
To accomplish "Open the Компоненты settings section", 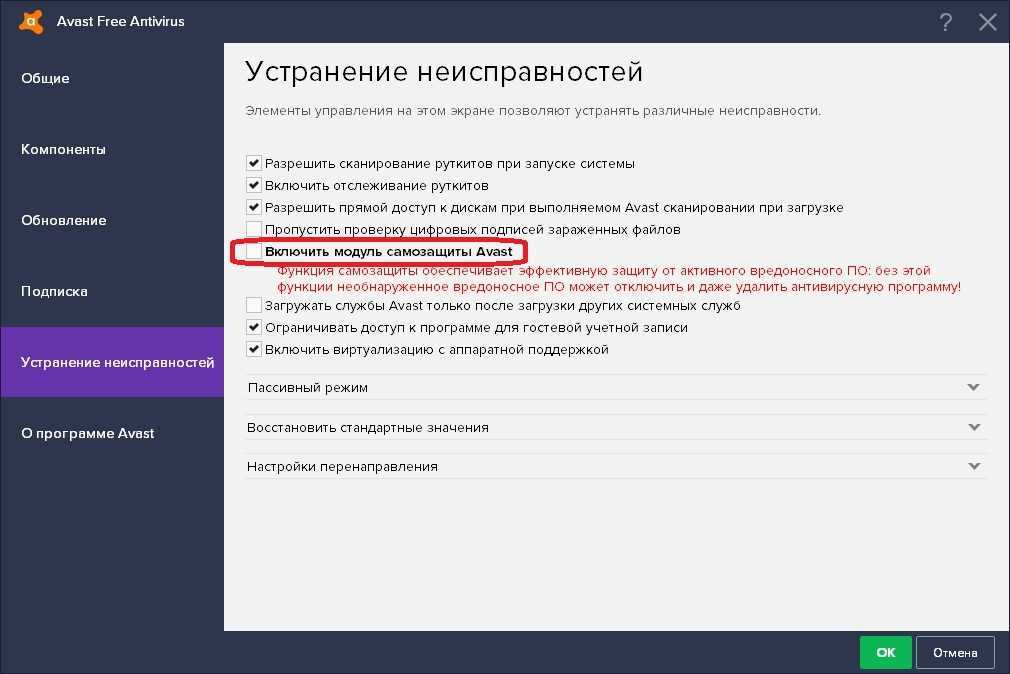I will pos(63,149).
